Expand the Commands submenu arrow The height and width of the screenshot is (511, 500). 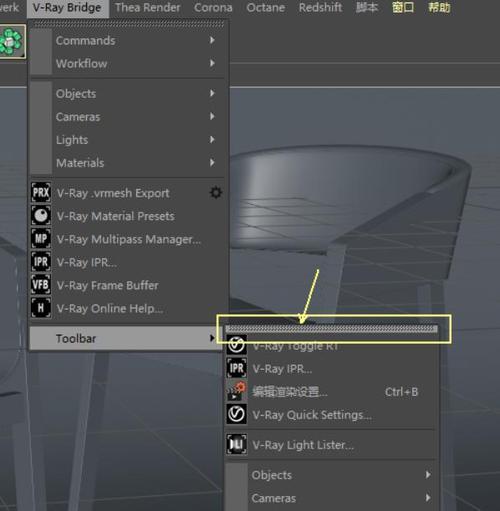point(212,40)
